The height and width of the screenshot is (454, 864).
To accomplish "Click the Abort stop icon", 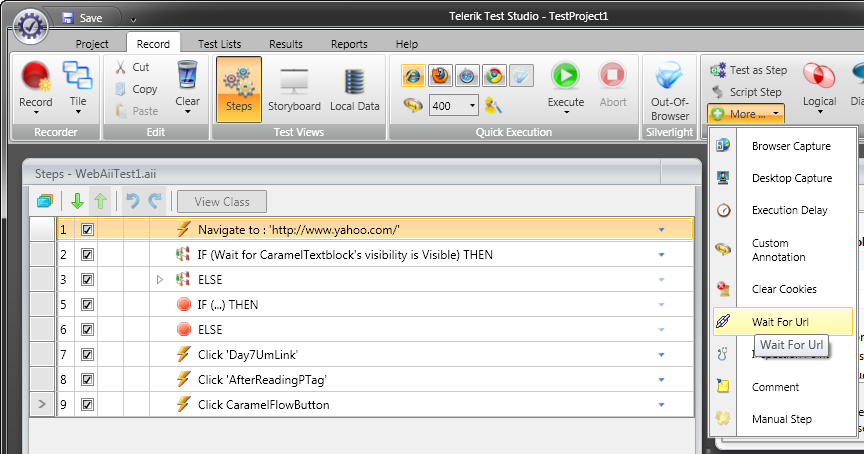I will 613,76.
